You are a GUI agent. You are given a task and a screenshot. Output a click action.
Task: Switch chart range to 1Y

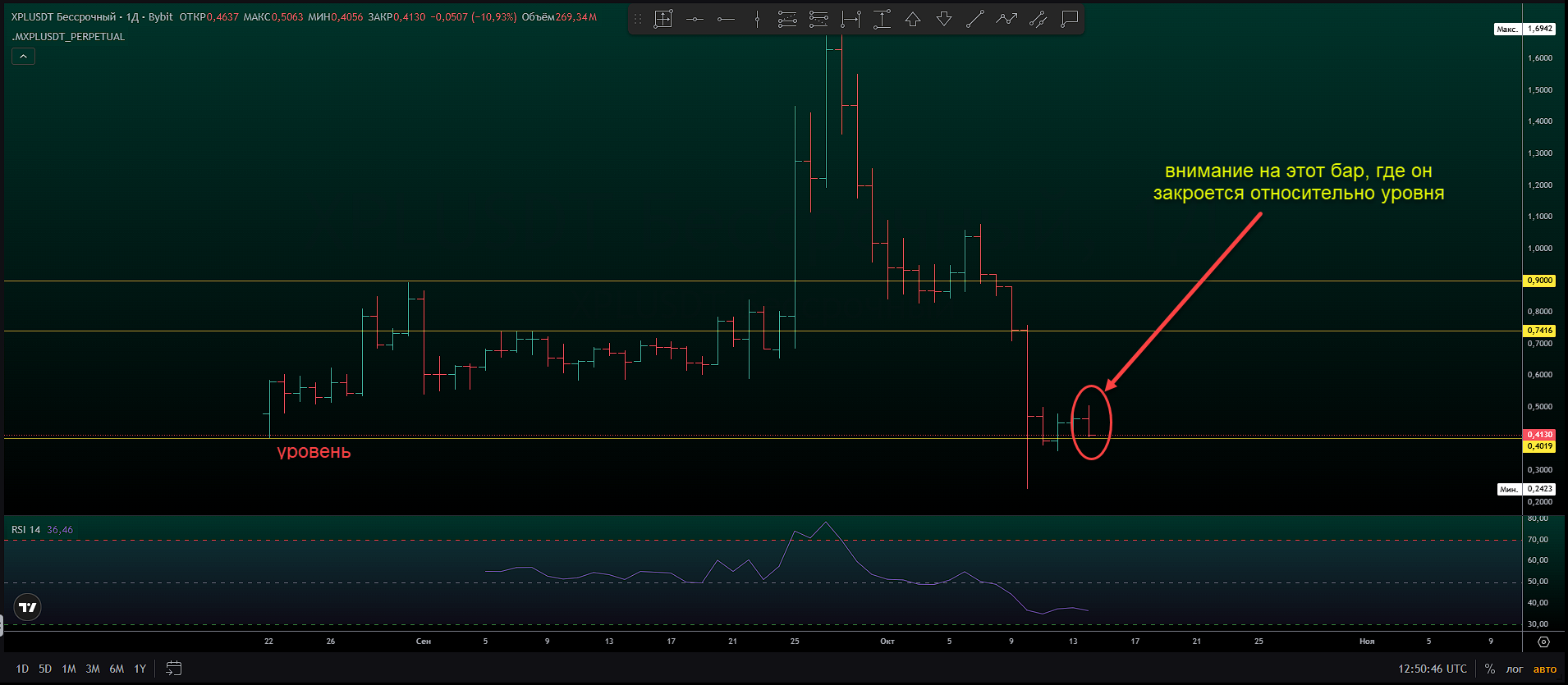pos(140,669)
